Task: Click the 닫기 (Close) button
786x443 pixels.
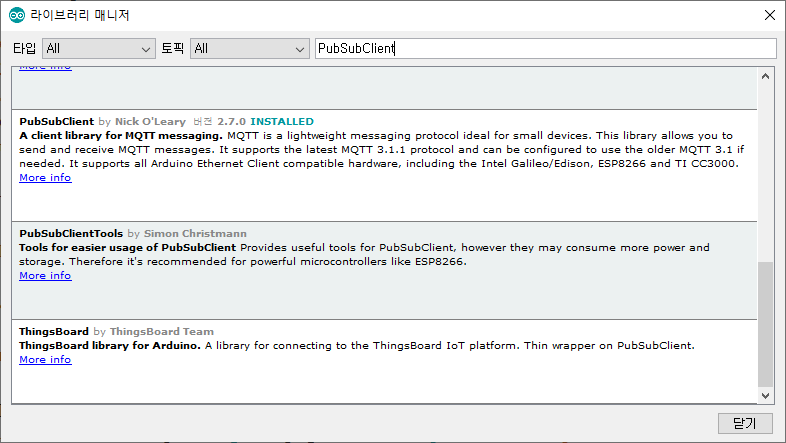Action: (x=745, y=423)
